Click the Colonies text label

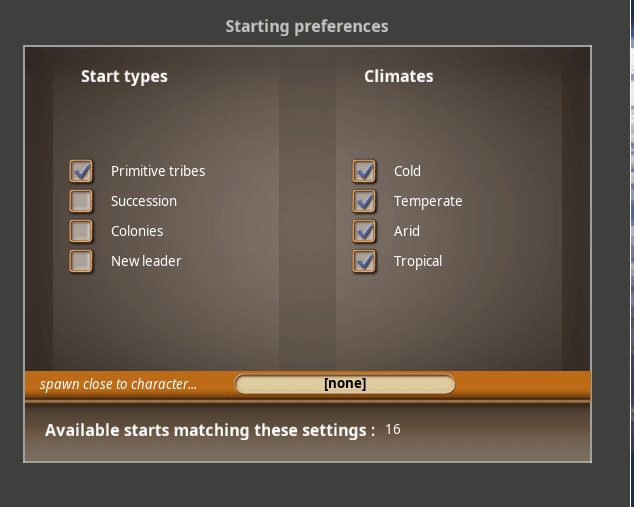click(137, 231)
